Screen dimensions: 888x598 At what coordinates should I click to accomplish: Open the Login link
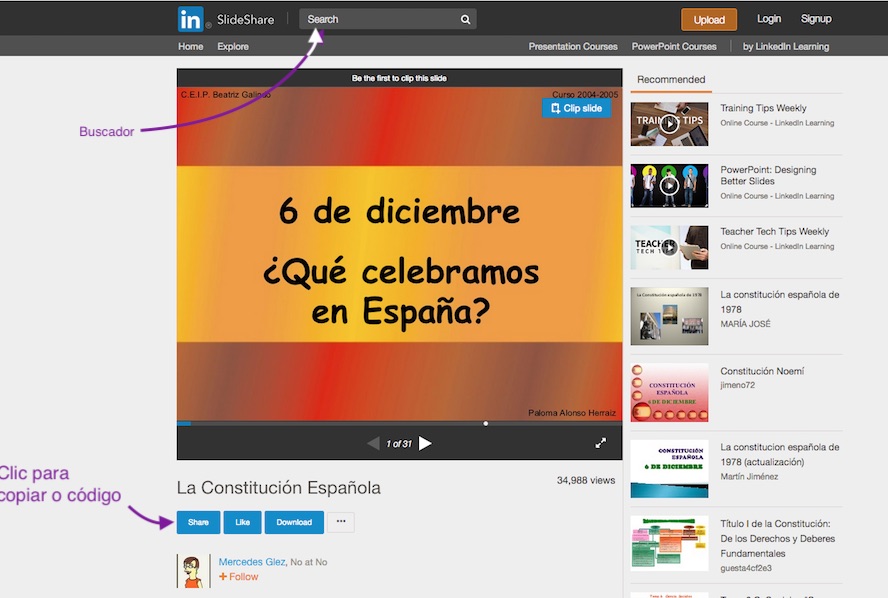(769, 18)
